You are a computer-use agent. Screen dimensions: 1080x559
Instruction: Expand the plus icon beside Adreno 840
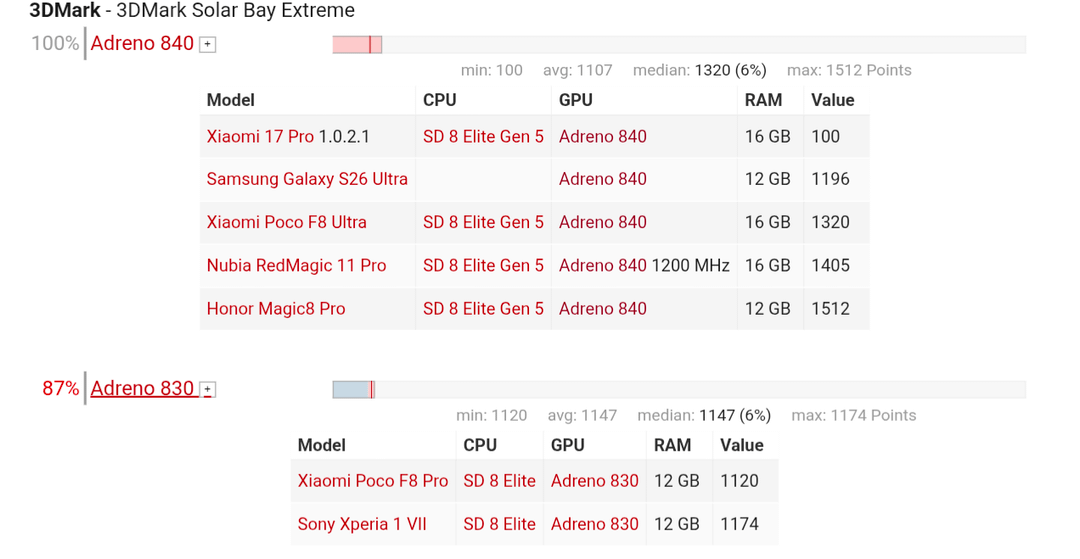point(208,44)
